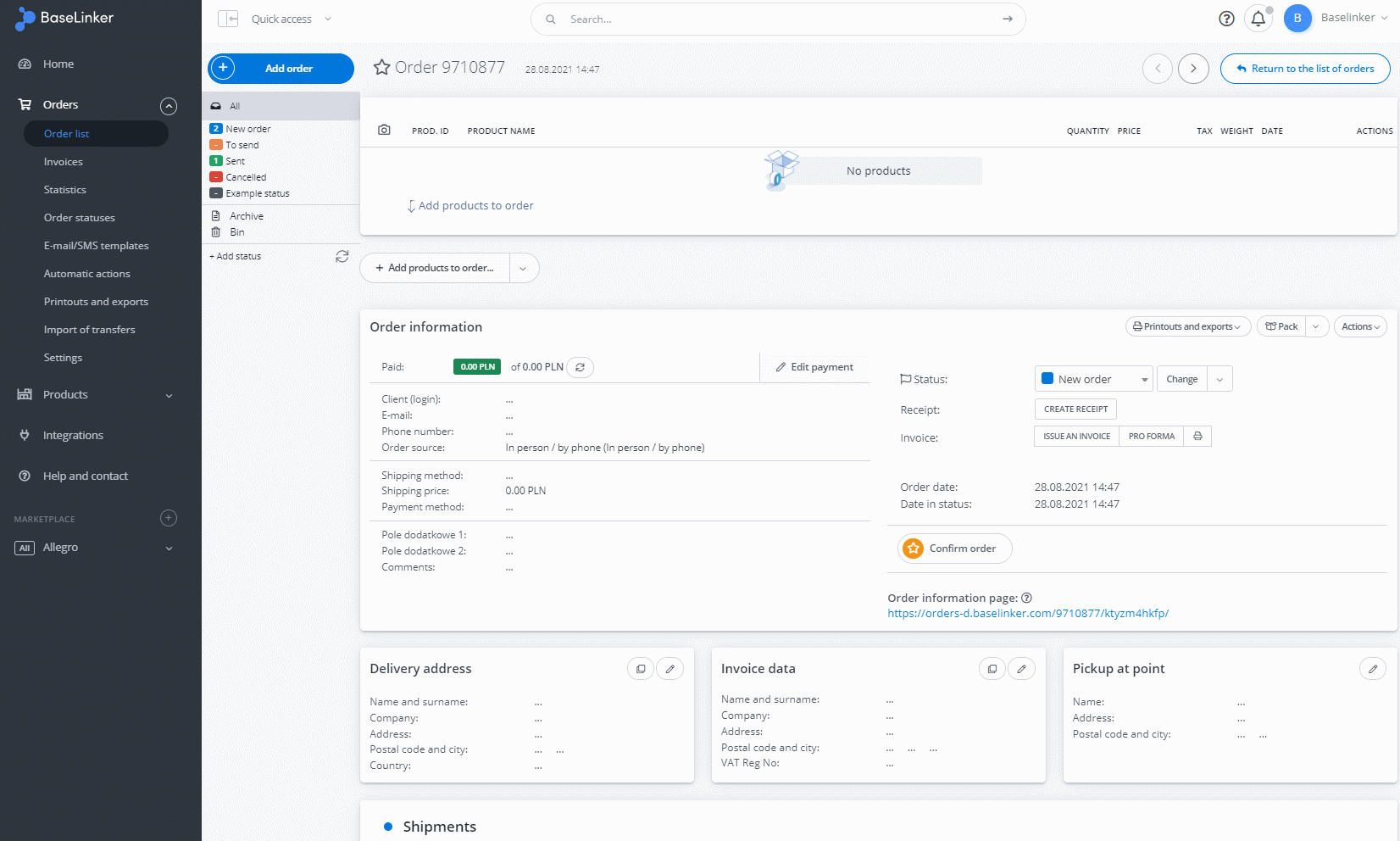Edit Invoice data pencil icon
Screen dimensions: 1400x841
[x=1022, y=669]
